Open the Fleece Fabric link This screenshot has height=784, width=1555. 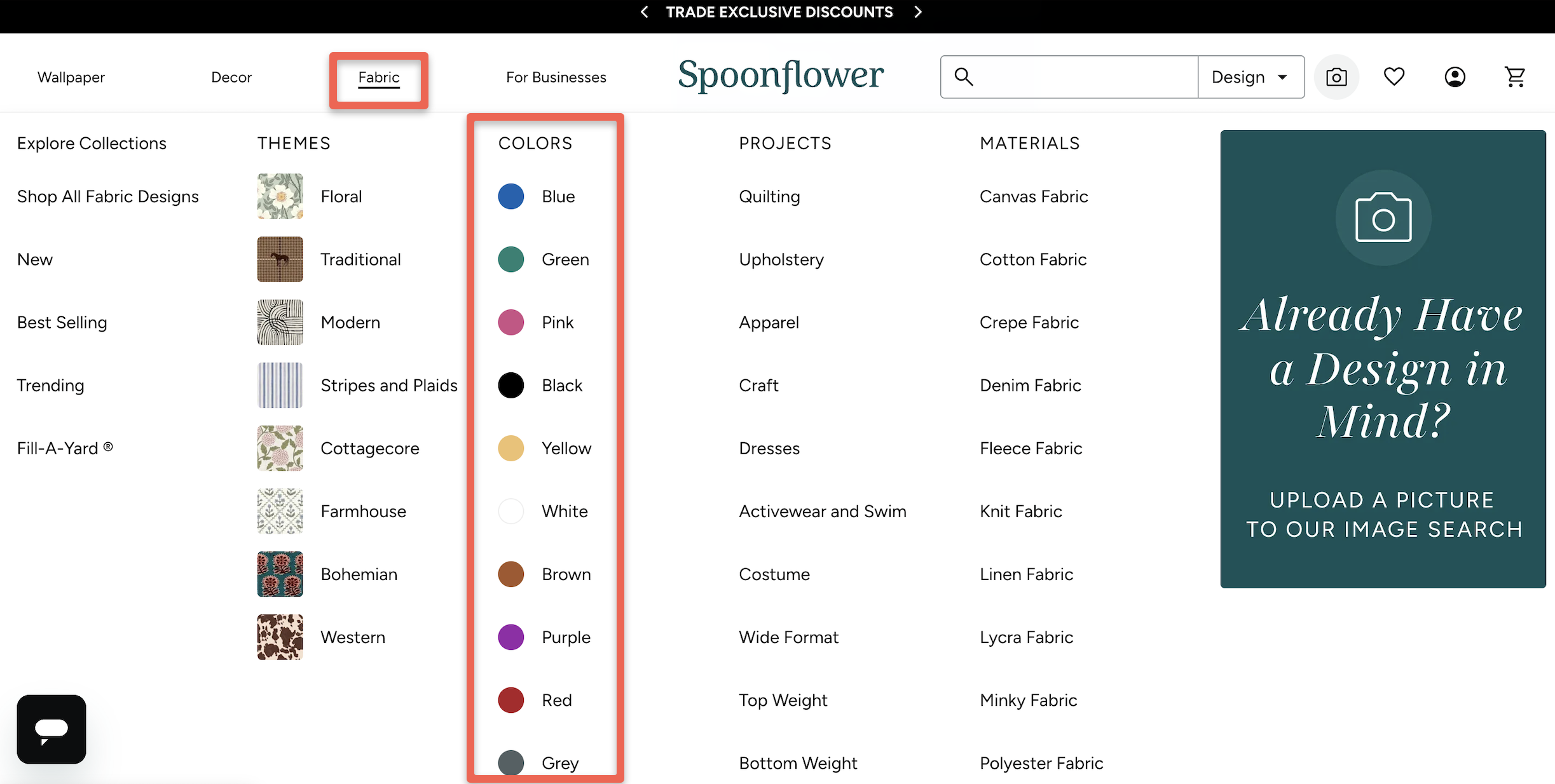[1031, 448]
